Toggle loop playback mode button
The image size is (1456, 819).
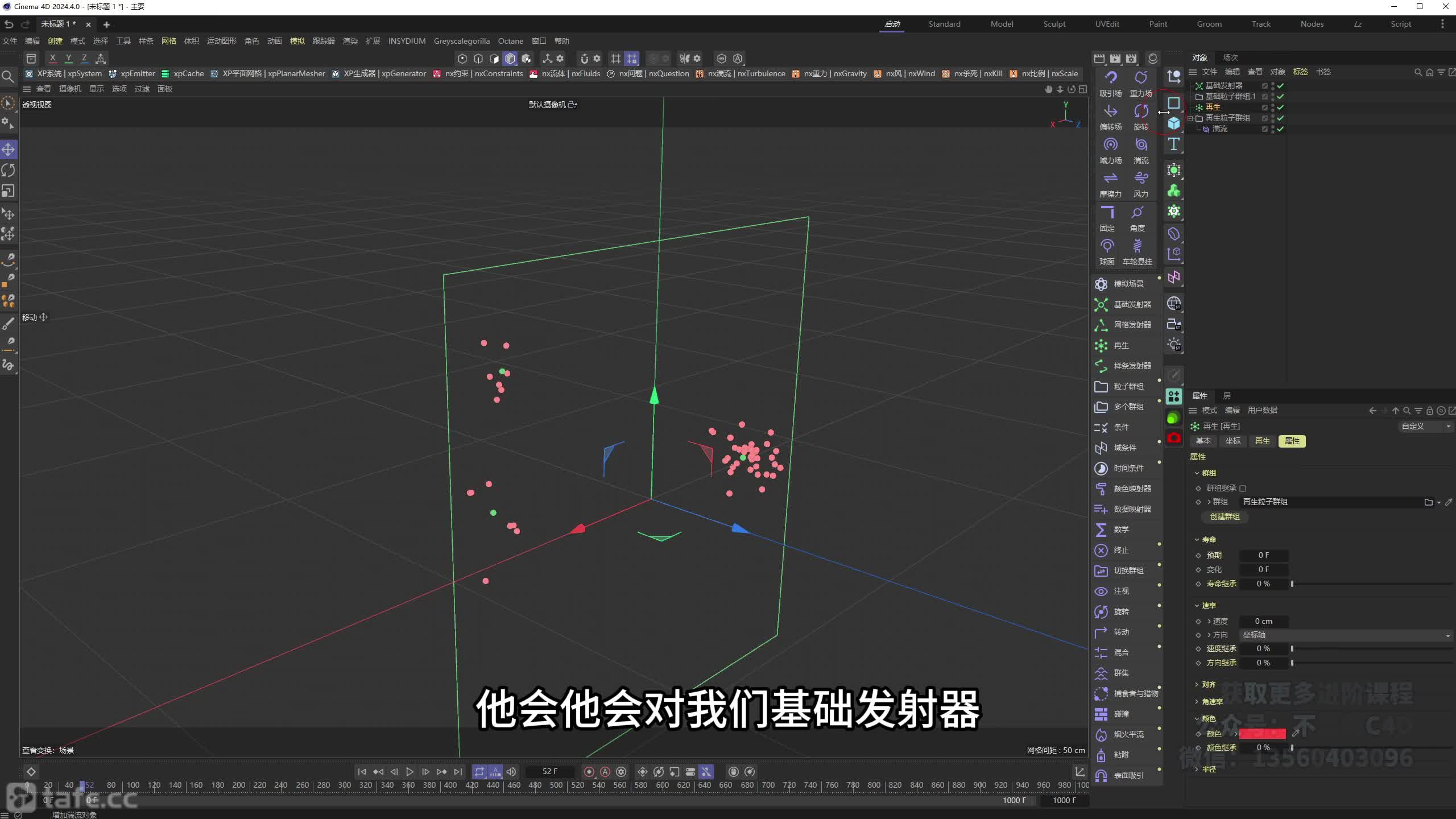pos(479,772)
